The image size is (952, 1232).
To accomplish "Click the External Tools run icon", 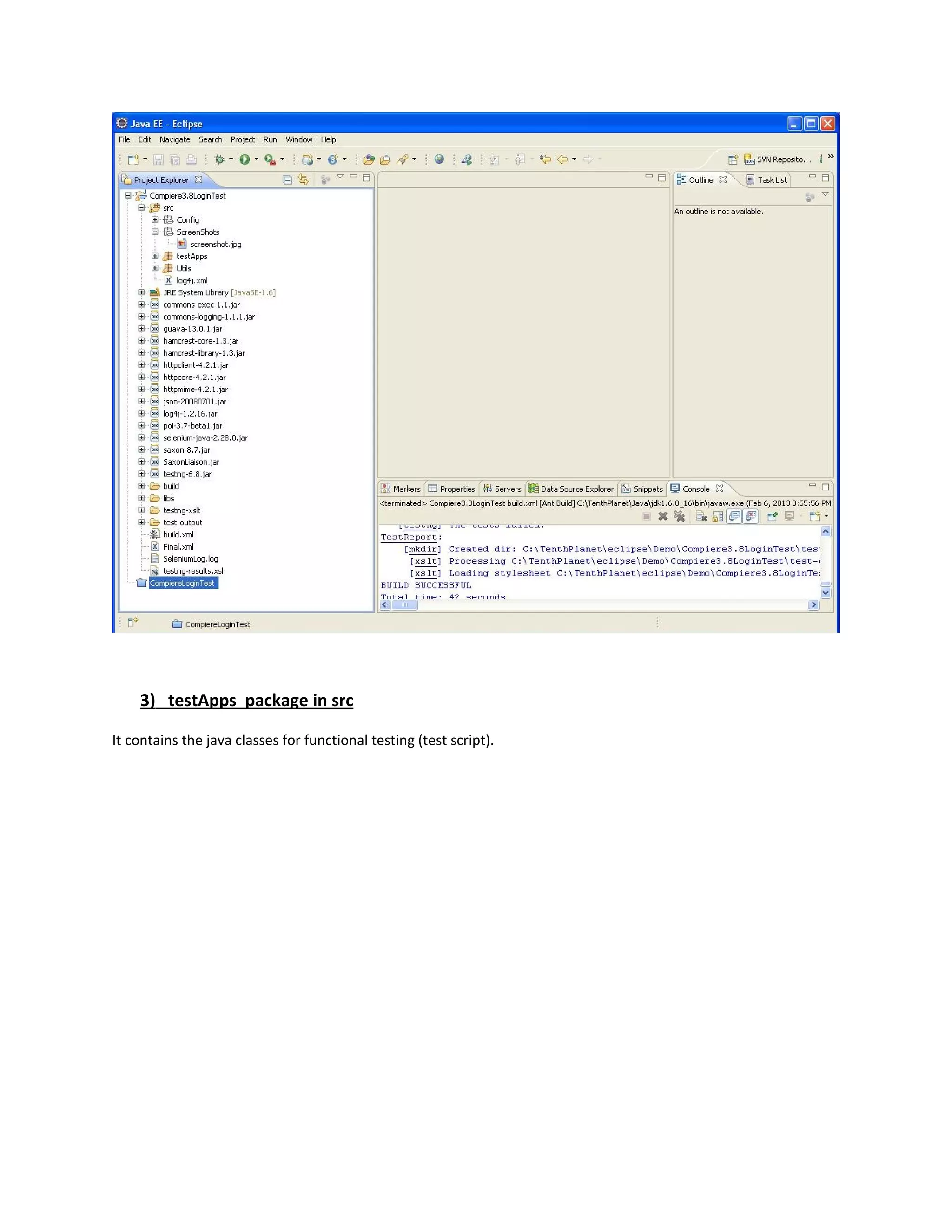I will (270, 159).
